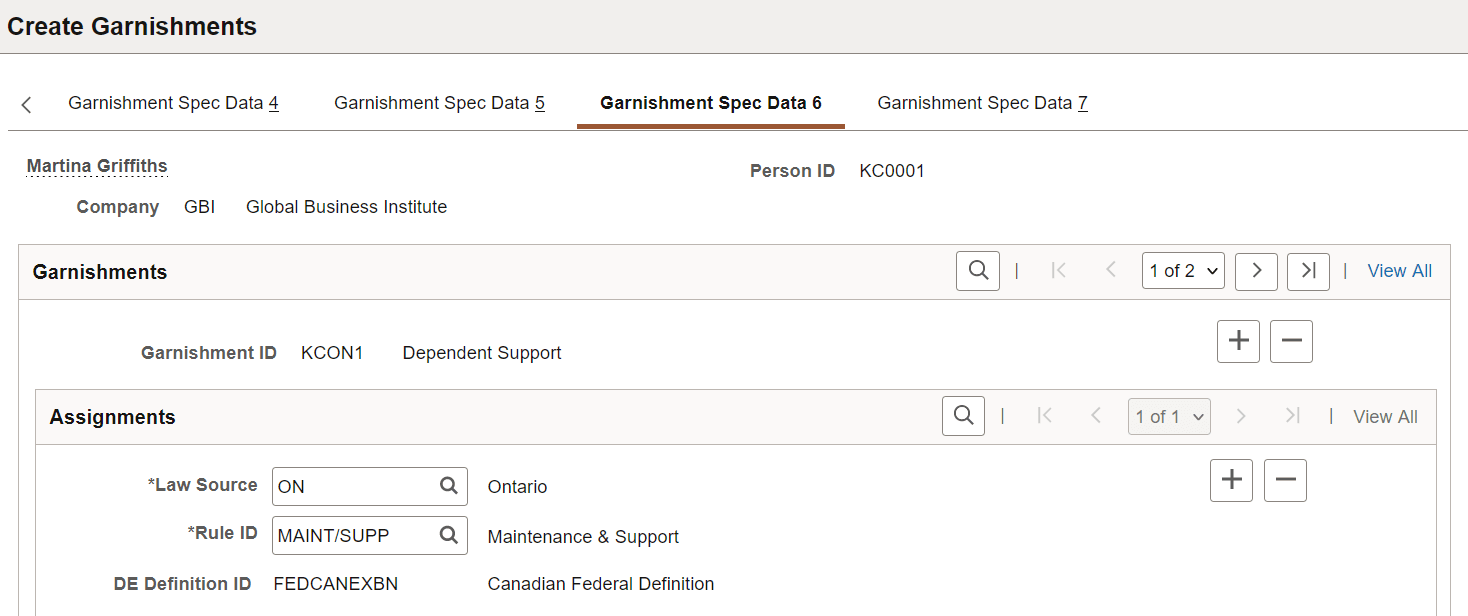Expand the Assignments record selector

coord(1169,416)
